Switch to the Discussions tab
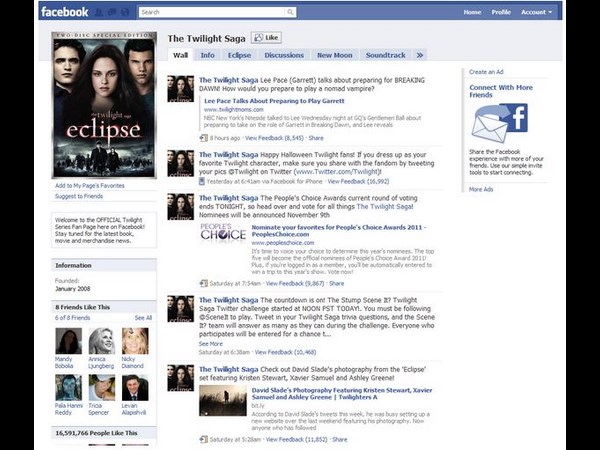 pyautogui.click(x=284, y=55)
